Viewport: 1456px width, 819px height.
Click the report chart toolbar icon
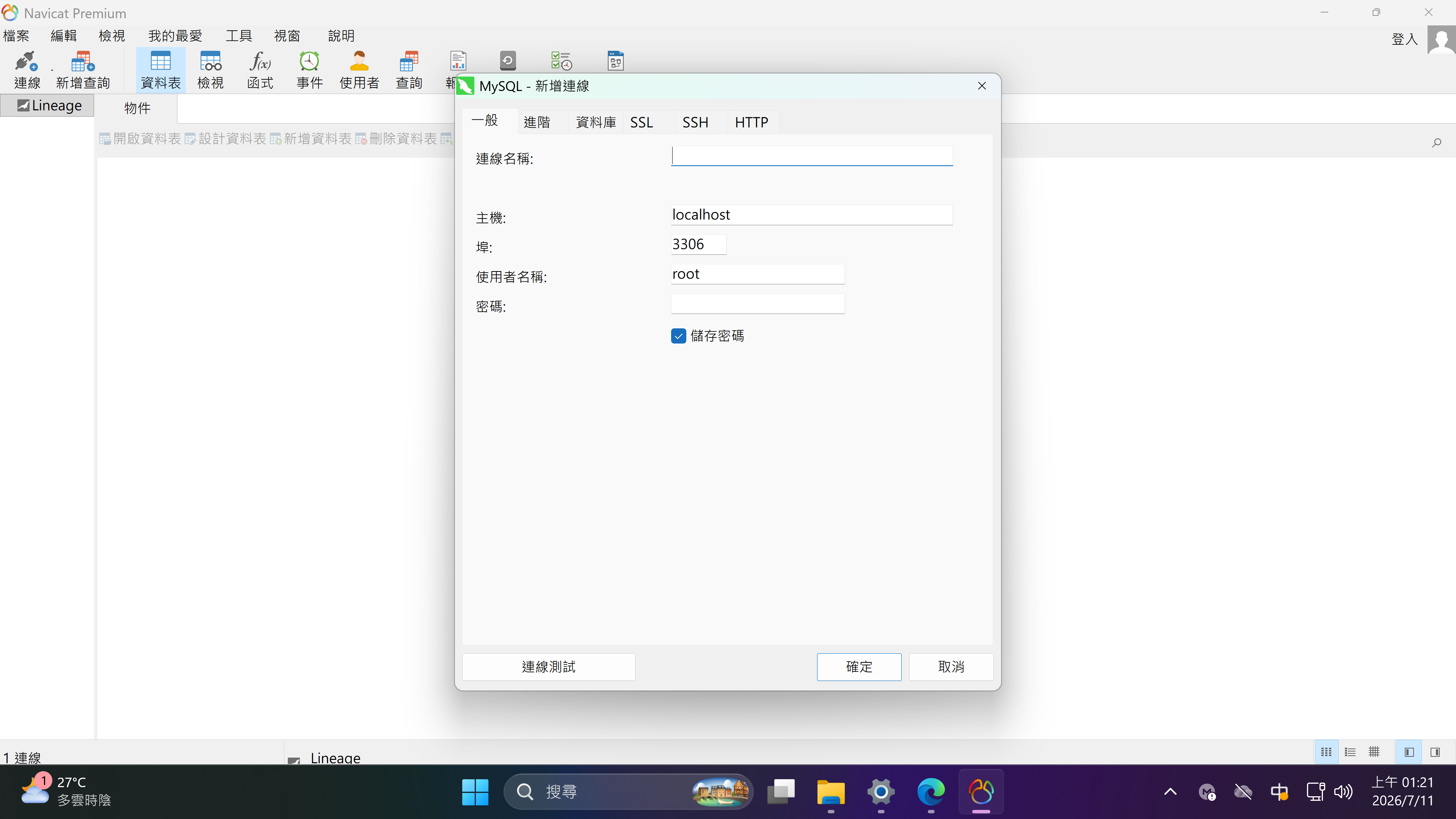(x=458, y=61)
